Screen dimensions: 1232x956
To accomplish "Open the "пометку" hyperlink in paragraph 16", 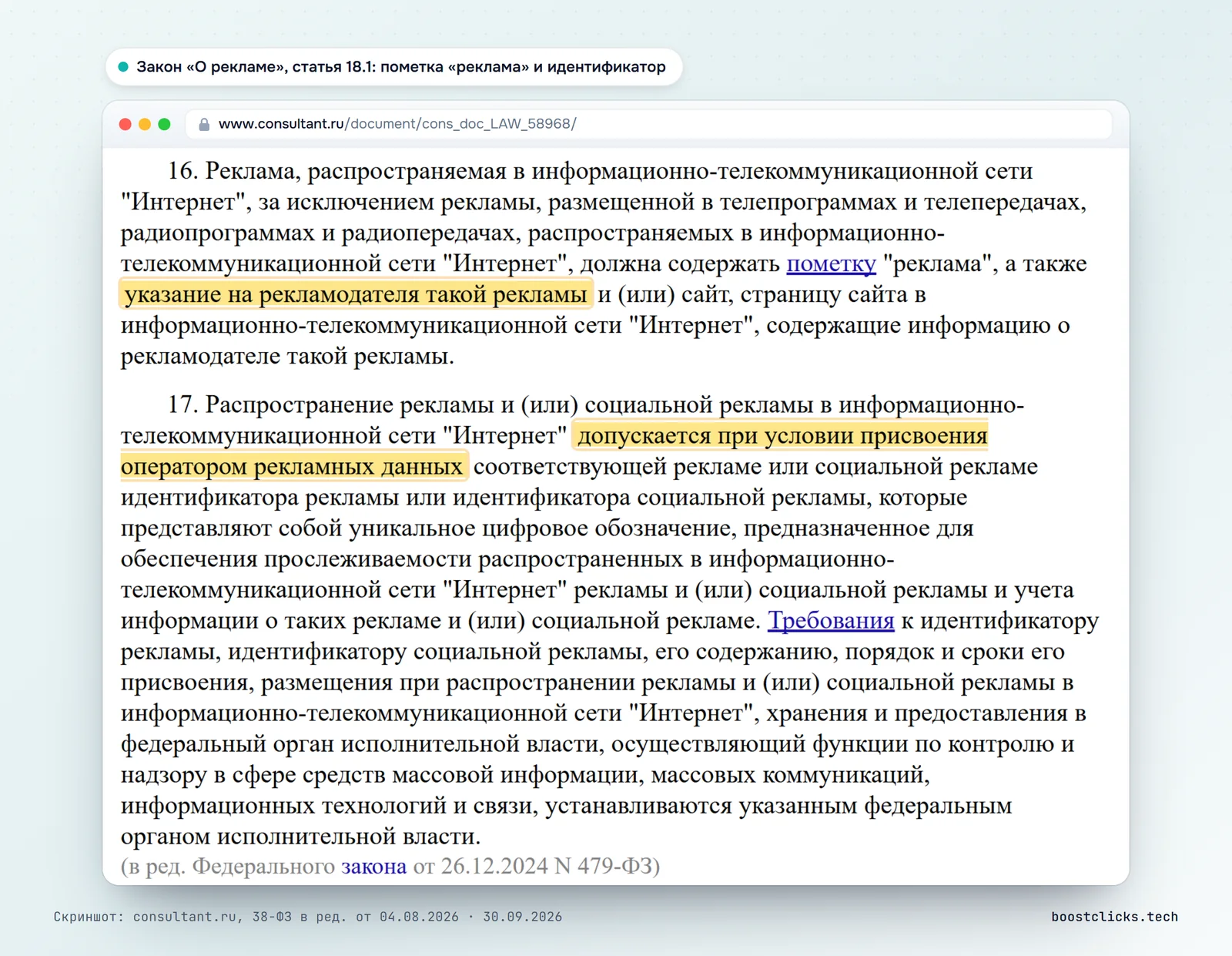I will 831,264.
